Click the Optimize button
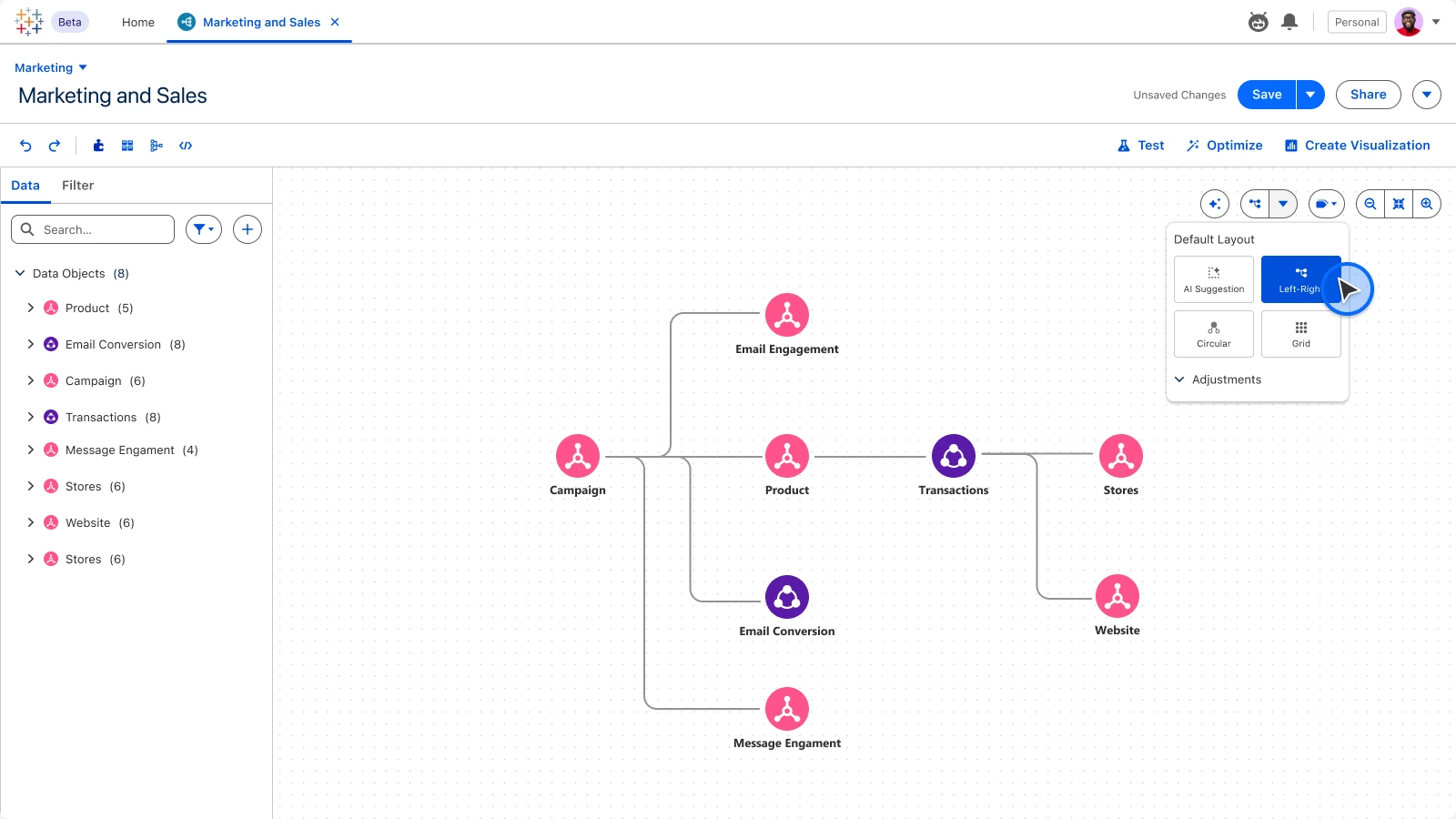The width and height of the screenshot is (1456, 819). pos(1225,146)
